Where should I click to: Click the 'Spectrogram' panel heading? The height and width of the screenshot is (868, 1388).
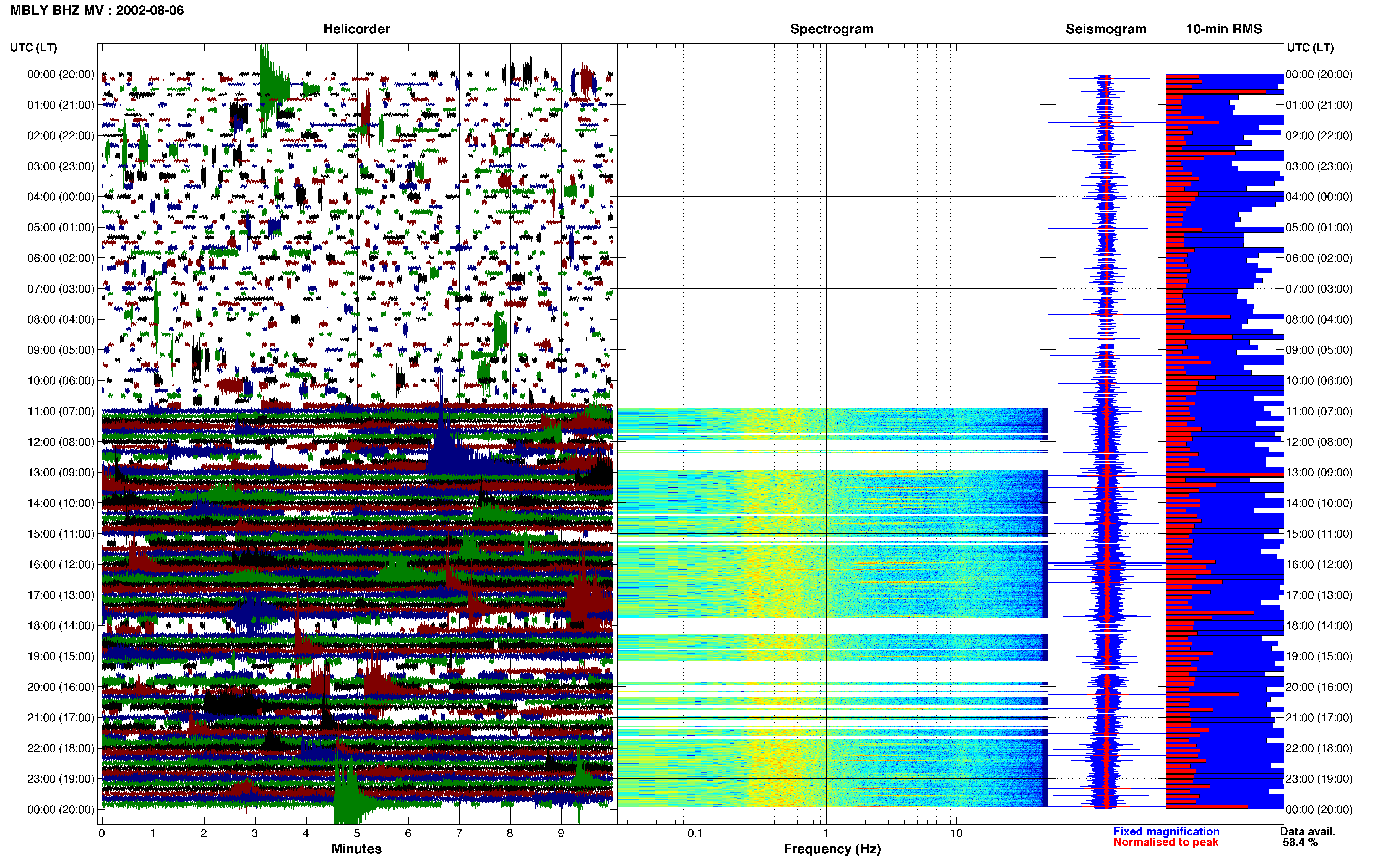(832, 29)
